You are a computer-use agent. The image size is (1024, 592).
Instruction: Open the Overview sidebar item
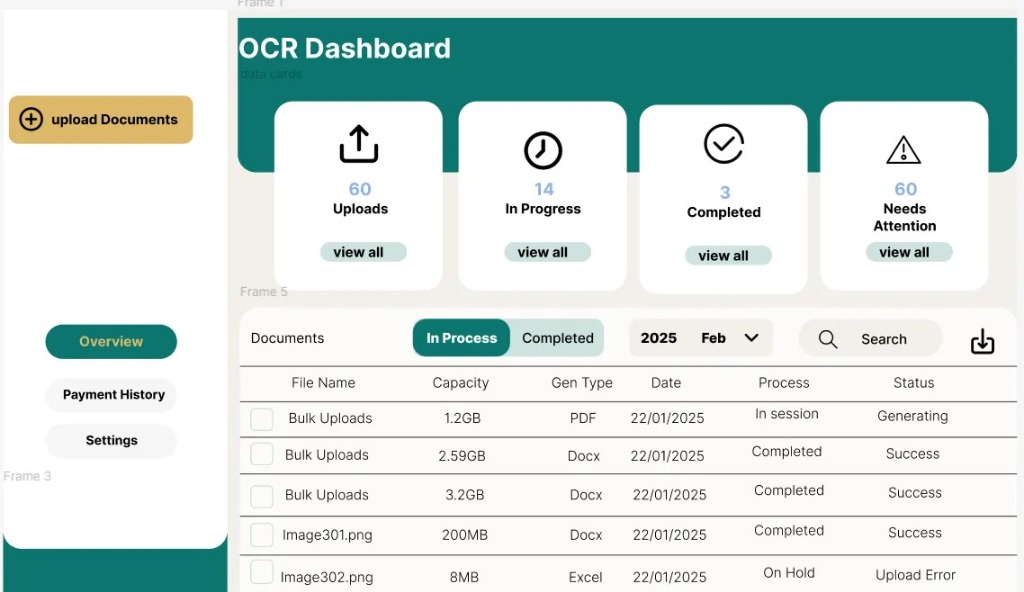(112, 342)
